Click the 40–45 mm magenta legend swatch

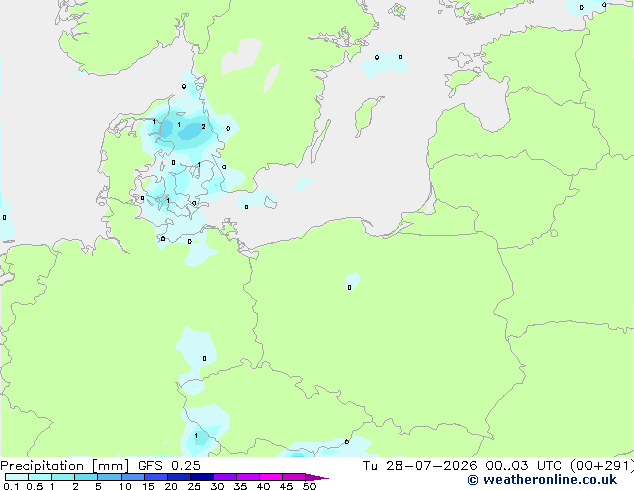[x=271, y=477]
